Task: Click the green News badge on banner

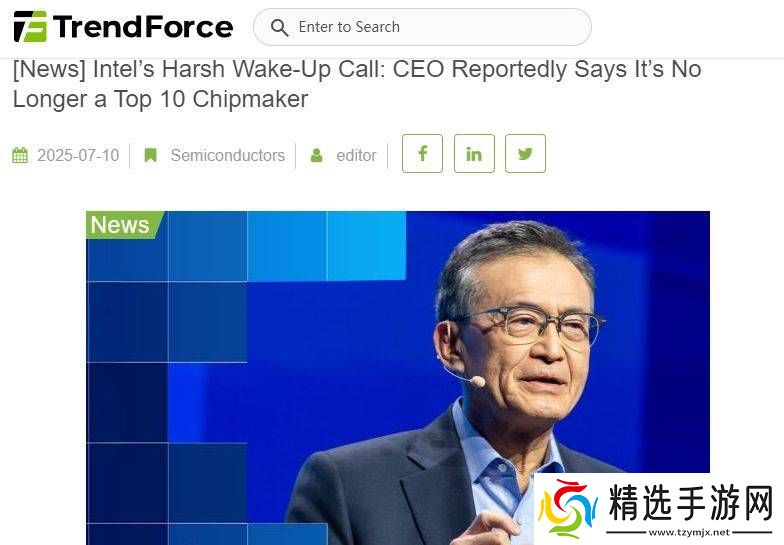Action: (123, 224)
